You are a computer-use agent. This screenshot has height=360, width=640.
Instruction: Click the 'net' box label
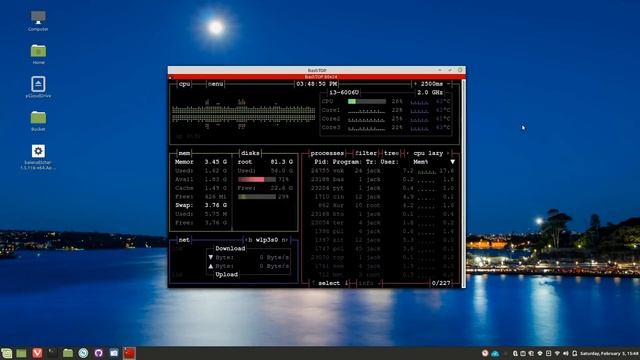(x=184, y=240)
